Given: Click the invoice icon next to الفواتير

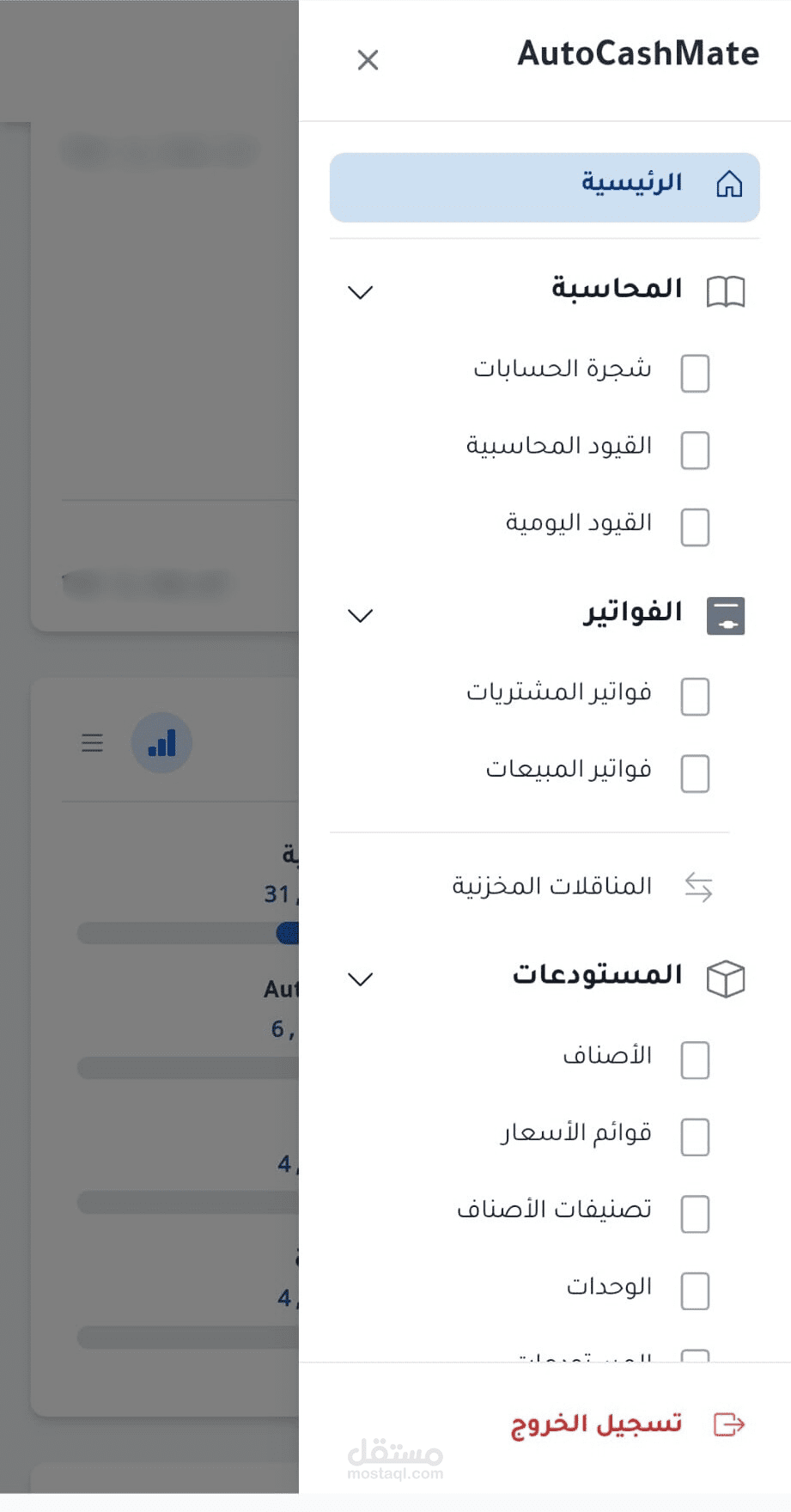Looking at the screenshot, I should (x=726, y=616).
